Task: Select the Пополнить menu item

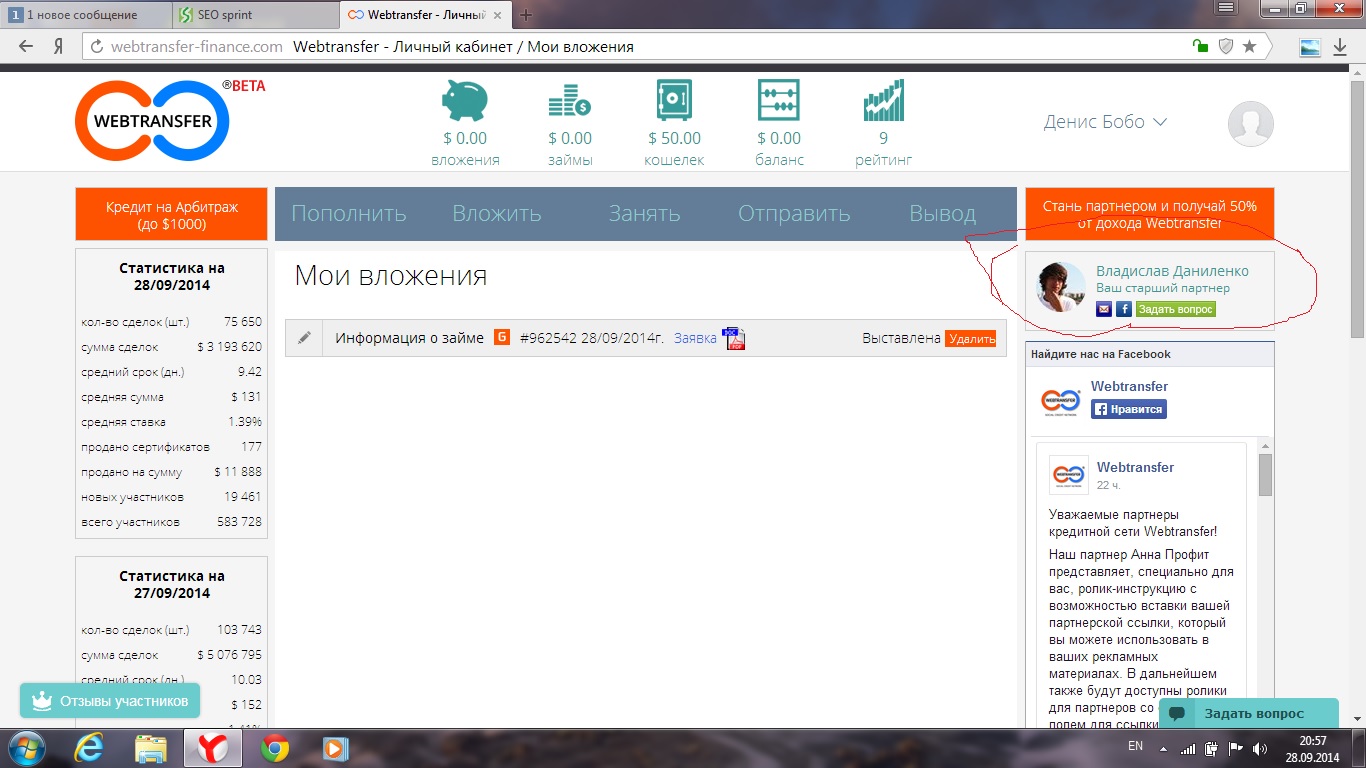Action: (349, 213)
